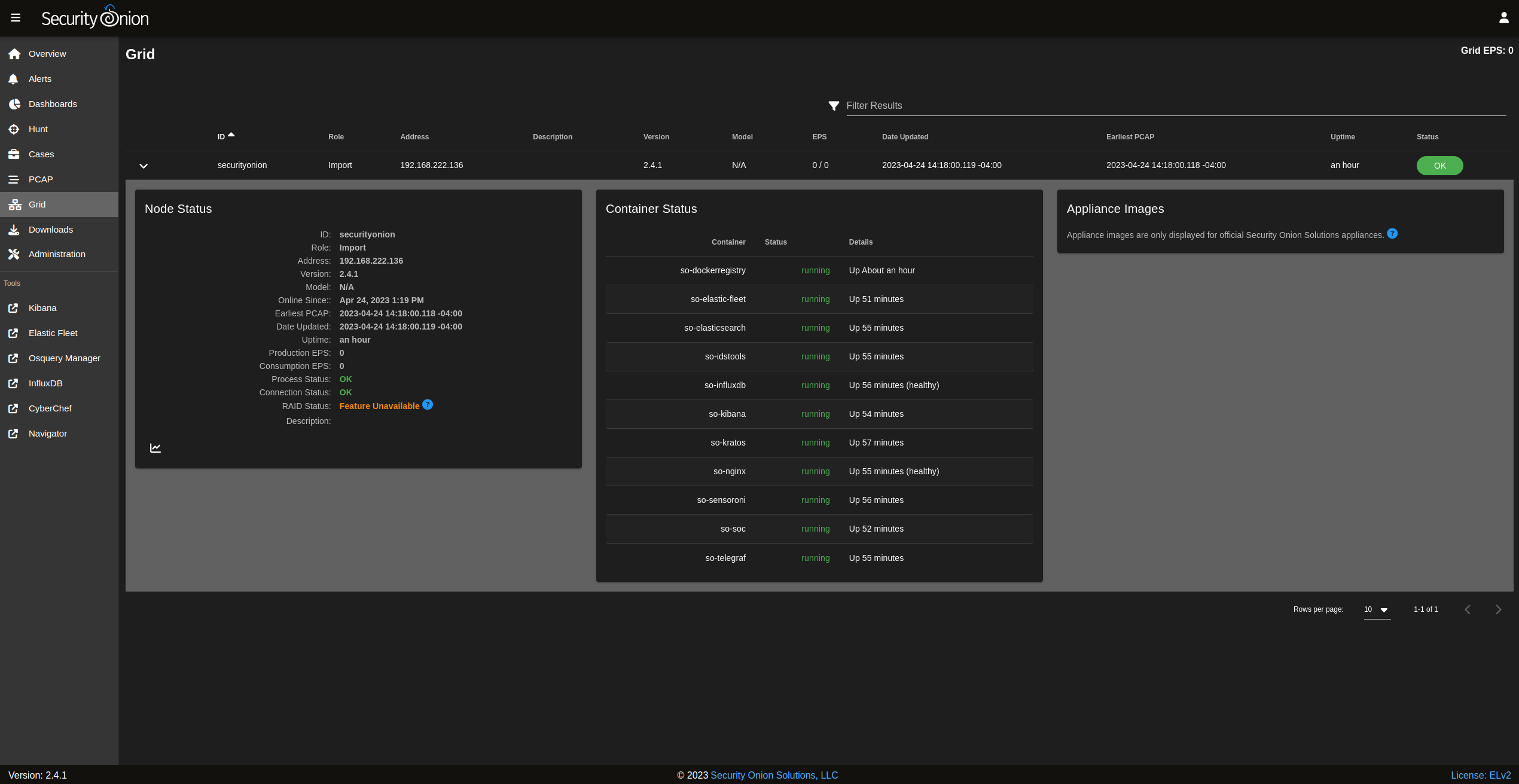Click the Osquery Manager external link icon
Image resolution: width=1519 pixels, height=784 pixels.
13,358
